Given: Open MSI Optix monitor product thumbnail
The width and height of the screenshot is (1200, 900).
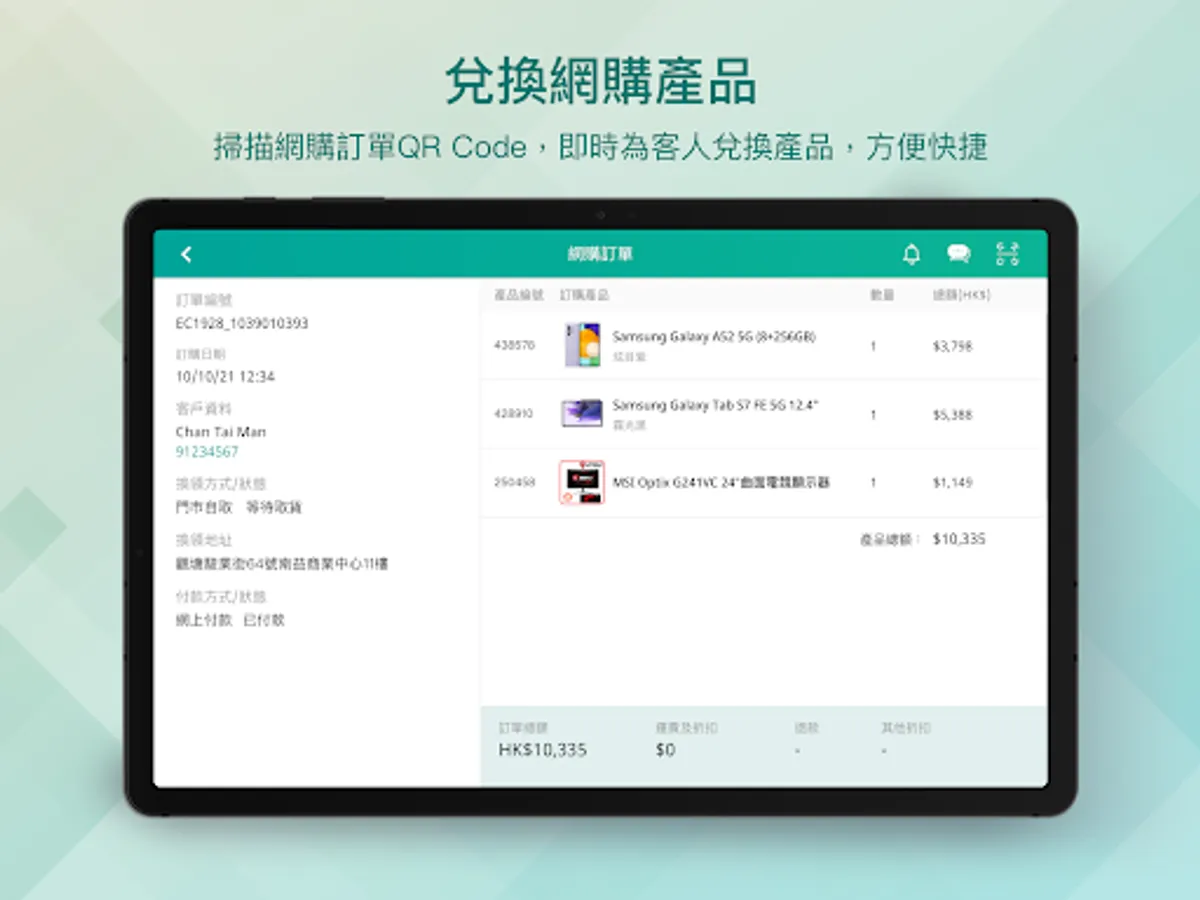Looking at the screenshot, I should [x=582, y=482].
